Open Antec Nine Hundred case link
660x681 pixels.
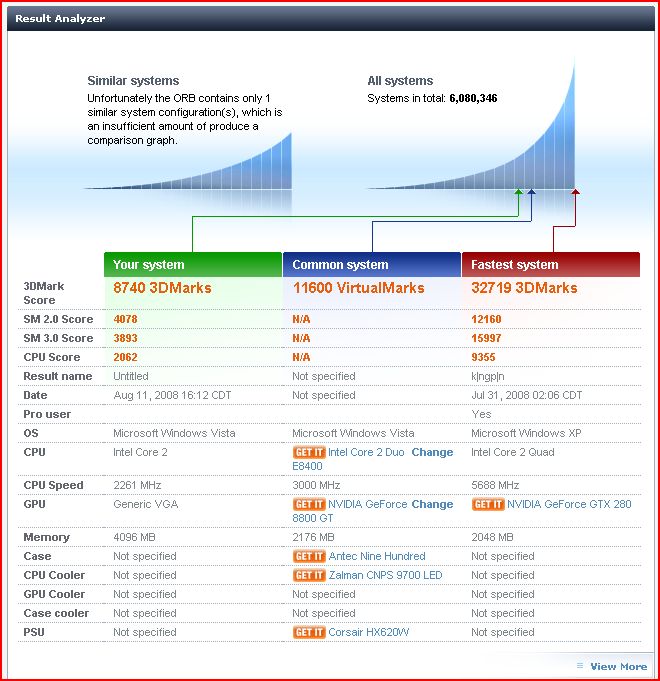[377, 556]
